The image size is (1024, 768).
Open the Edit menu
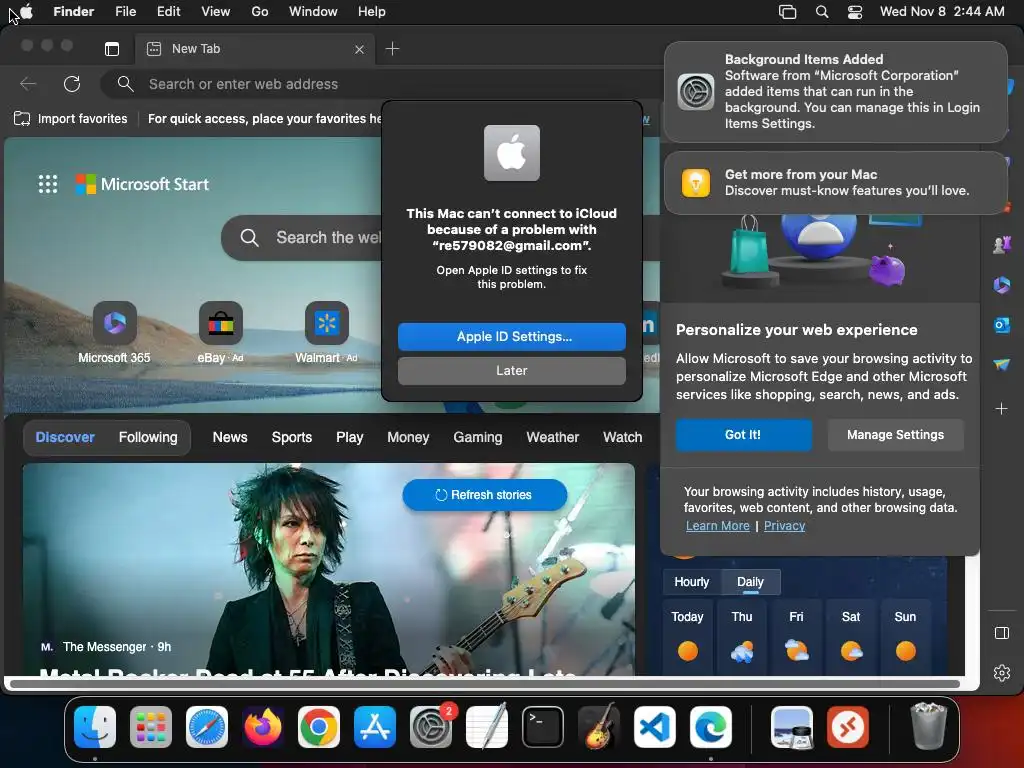point(168,12)
